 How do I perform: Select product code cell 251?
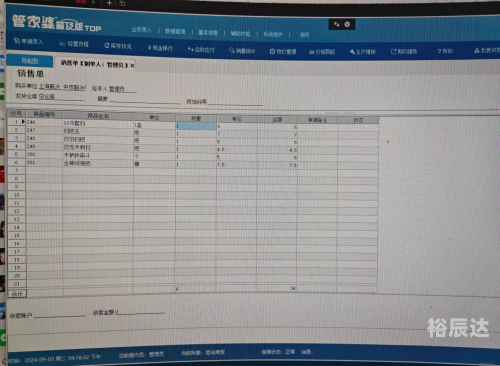click(44, 163)
